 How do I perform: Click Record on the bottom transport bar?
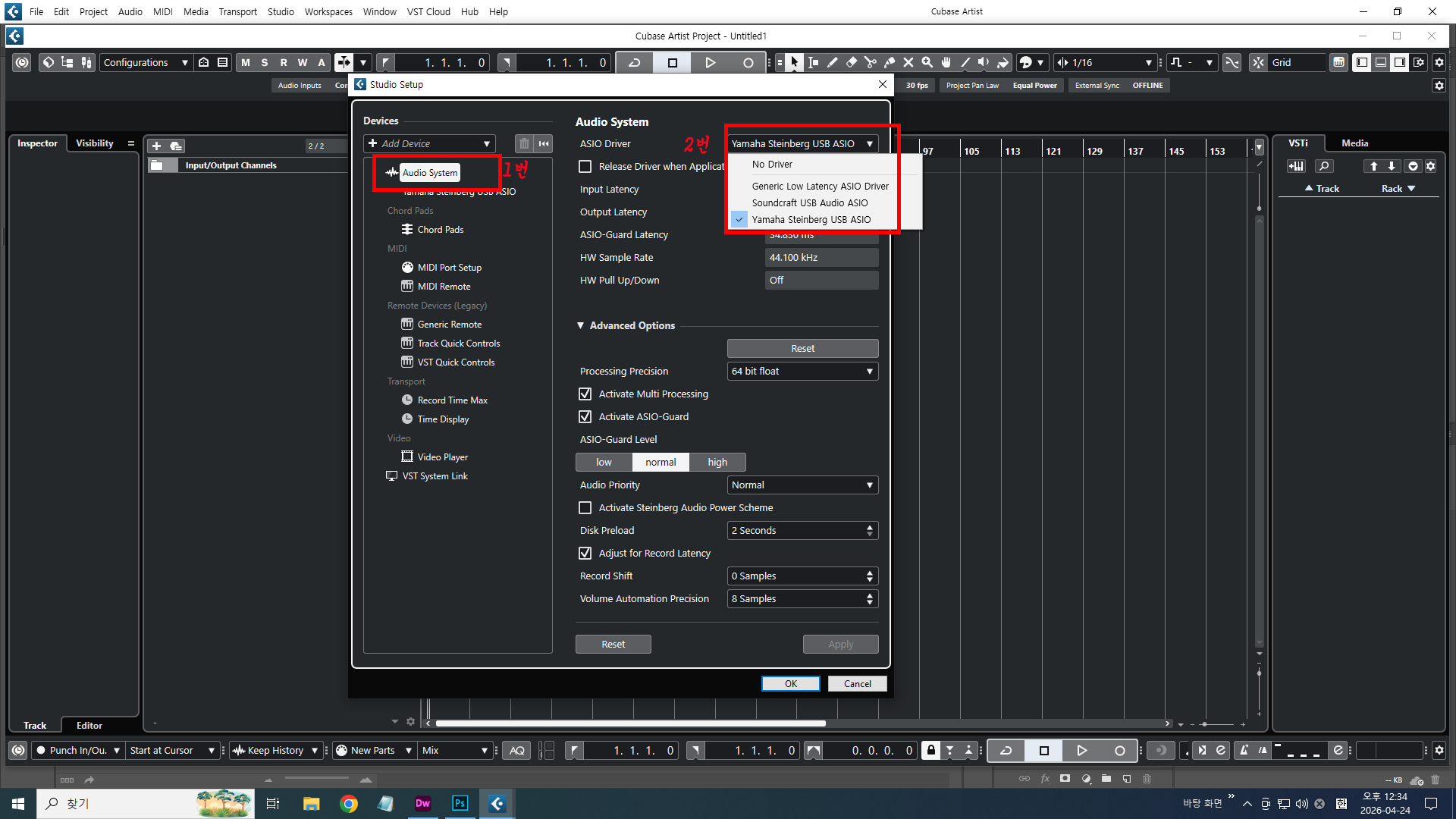1120,750
